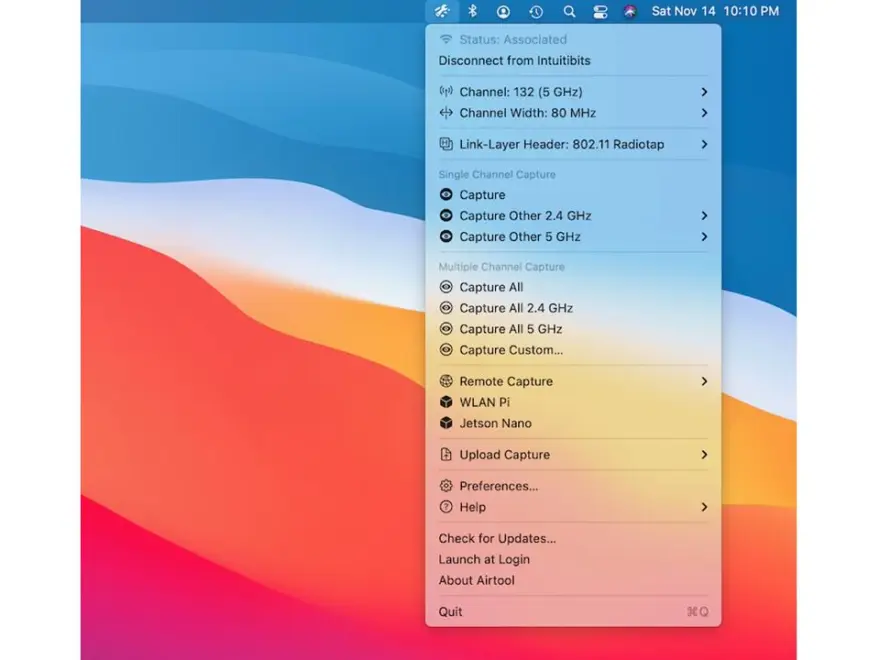Viewport: 880px width, 660px height.
Task: Click the eye icon for Capture Other 2.4 GHz
Action: (x=446, y=216)
